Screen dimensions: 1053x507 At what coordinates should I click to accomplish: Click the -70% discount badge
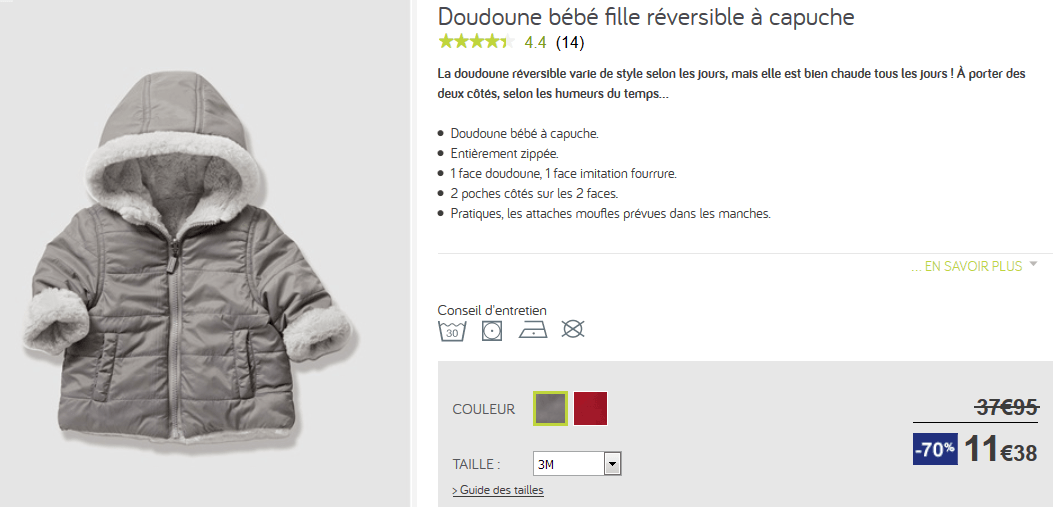936,450
